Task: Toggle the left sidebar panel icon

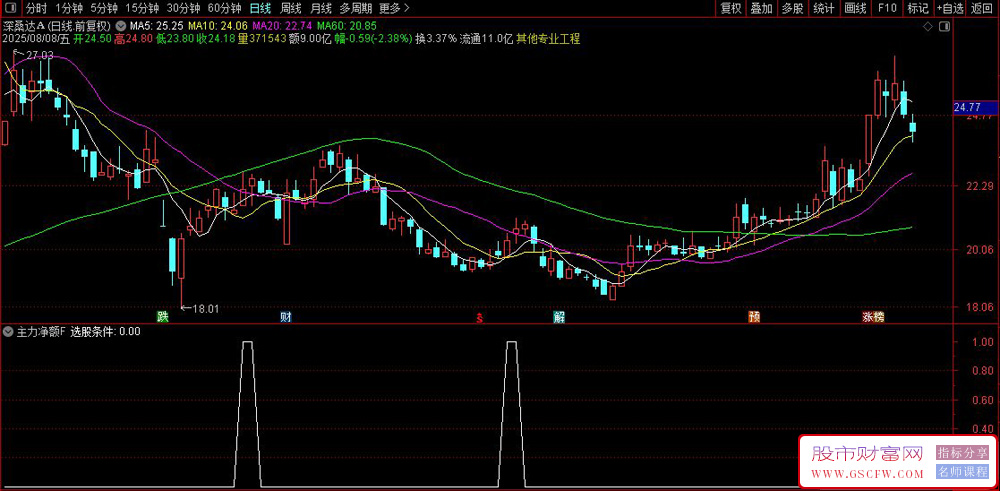Action: (10, 8)
